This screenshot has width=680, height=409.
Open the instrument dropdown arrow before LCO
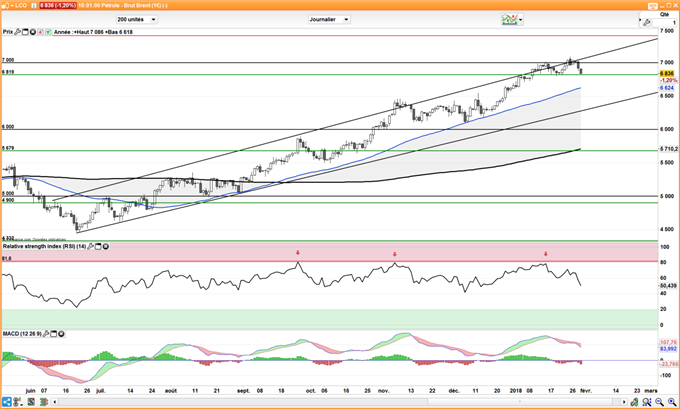[x=12, y=6]
